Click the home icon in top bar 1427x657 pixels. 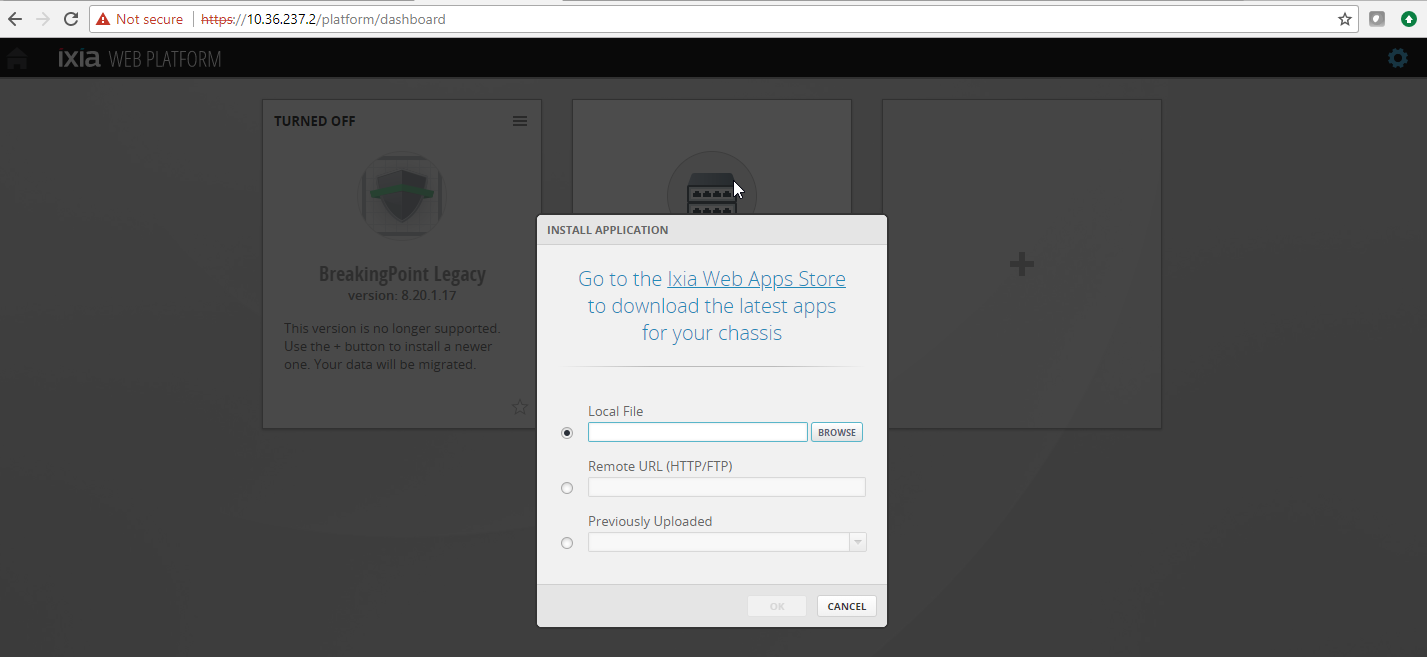pos(16,59)
